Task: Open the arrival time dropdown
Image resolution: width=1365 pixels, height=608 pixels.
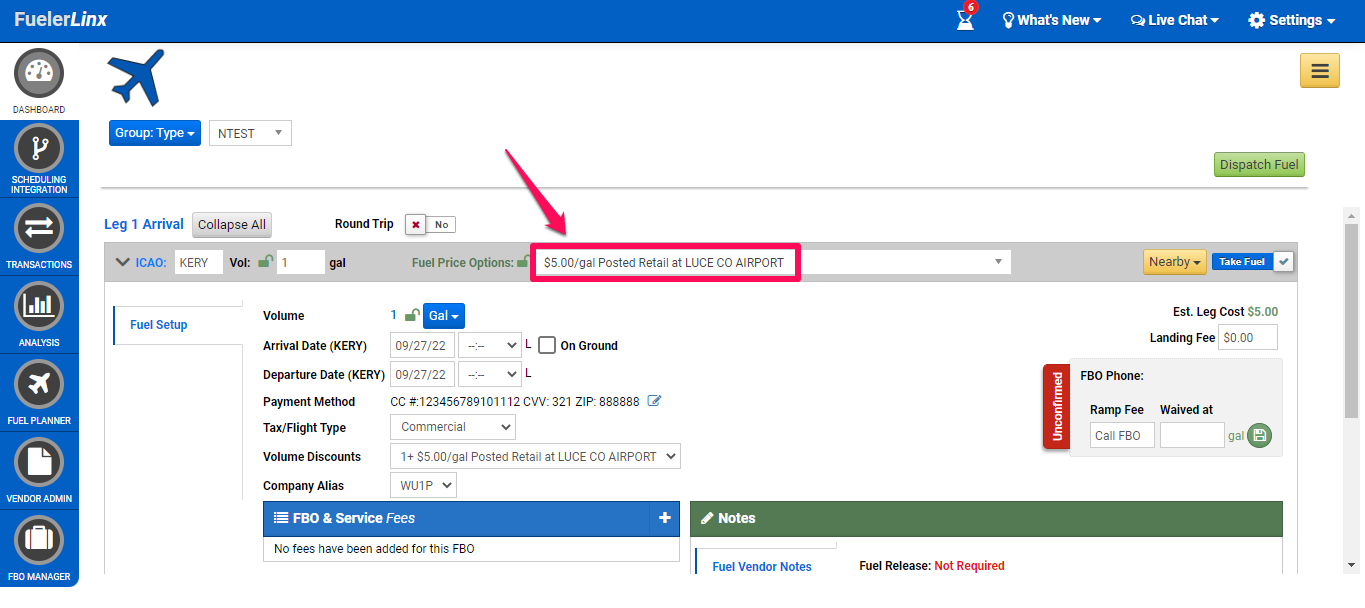Action: click(x=489, y=345)
